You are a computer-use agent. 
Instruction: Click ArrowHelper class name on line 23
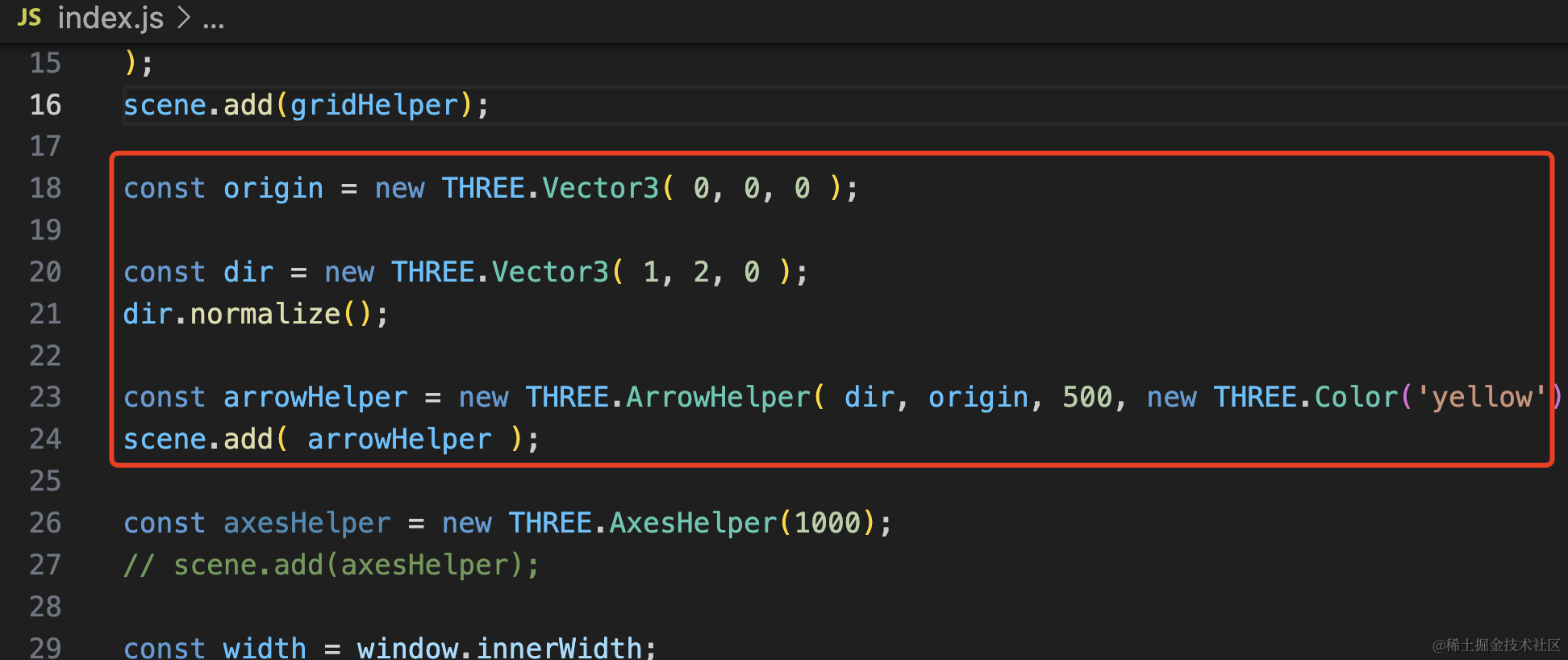click(719, 397)
